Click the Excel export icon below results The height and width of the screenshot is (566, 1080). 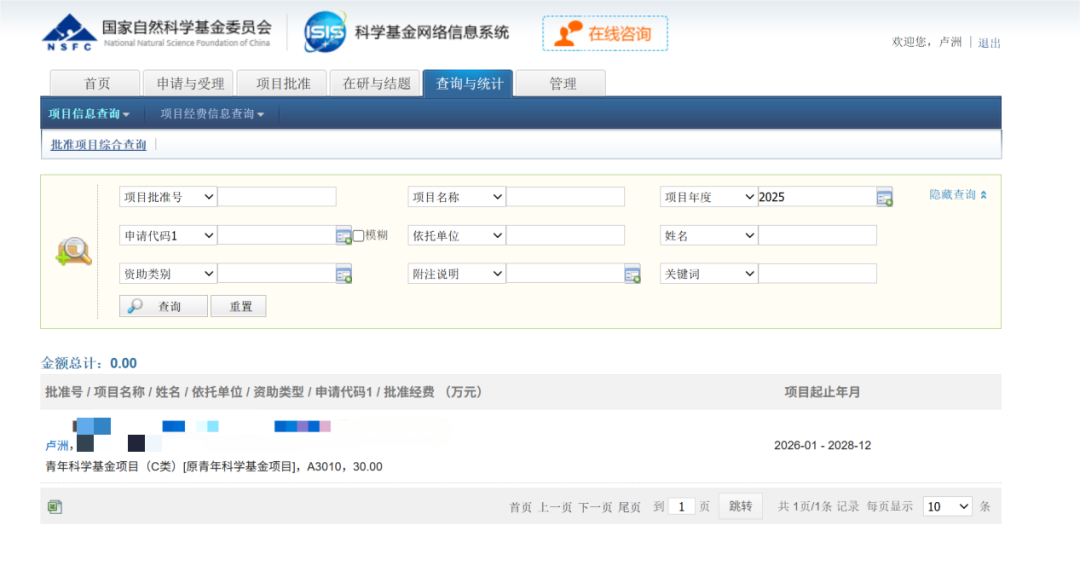55,507
